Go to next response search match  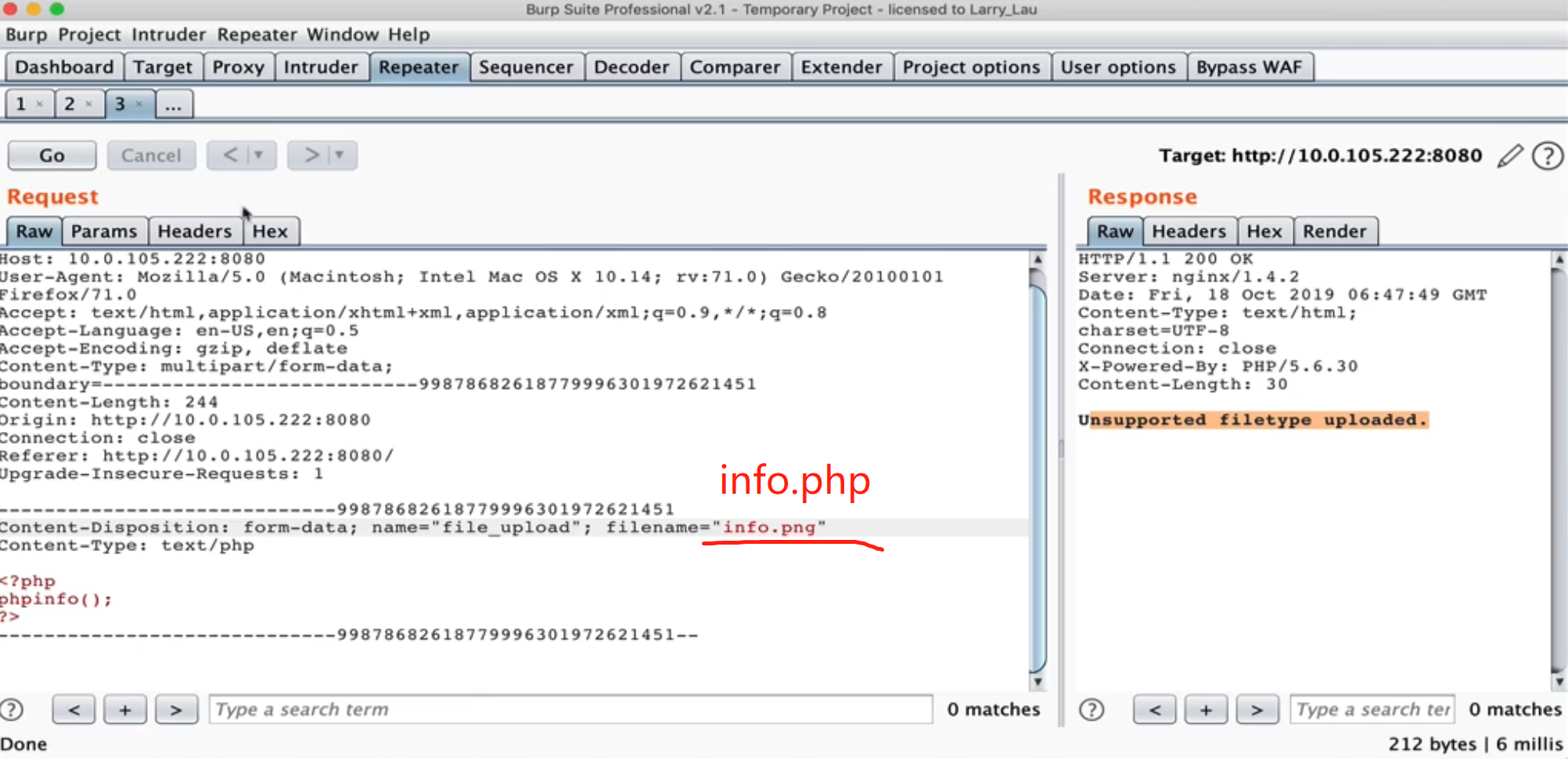[1257, 710]
